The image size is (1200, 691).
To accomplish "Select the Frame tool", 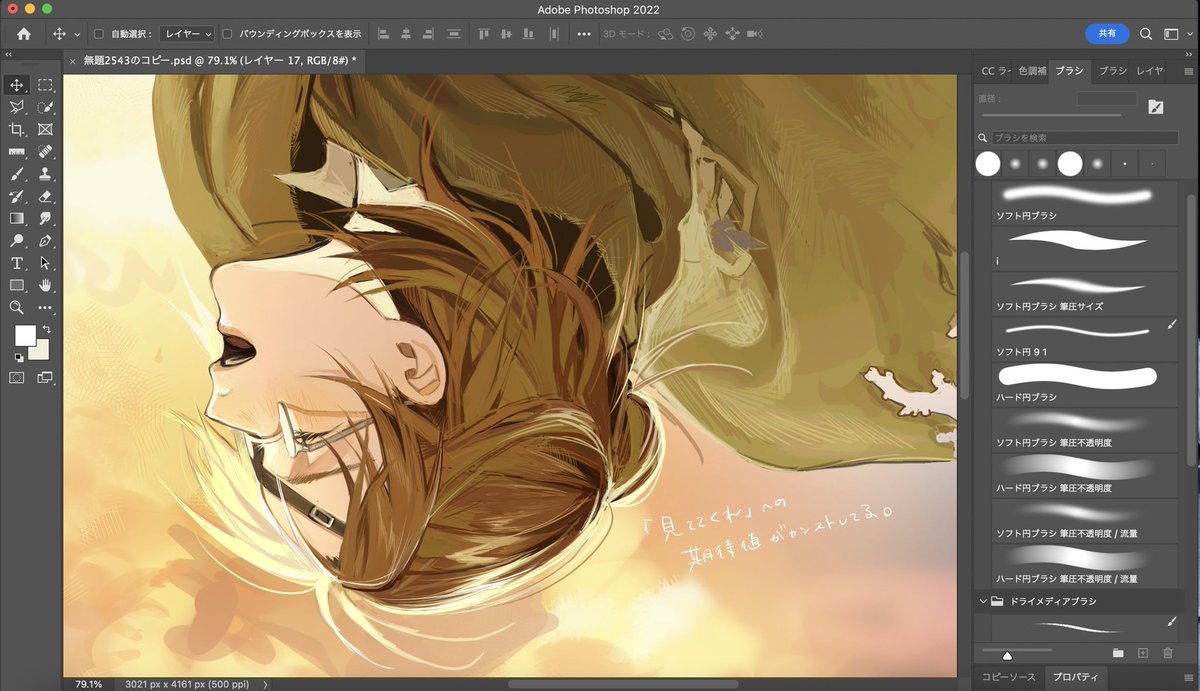I will click(x=45, y=130).
